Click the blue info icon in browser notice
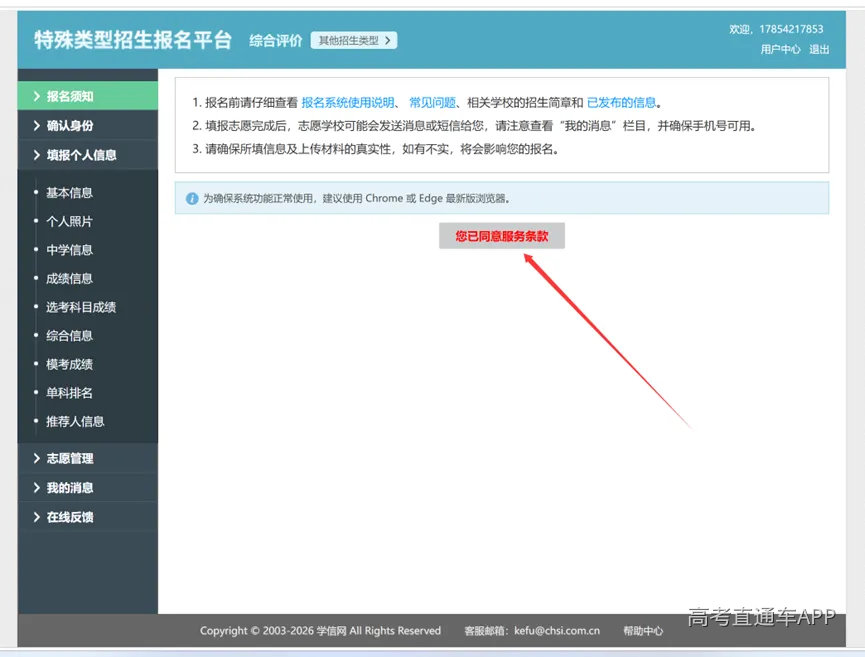This screenshot has width=865, height=657. [192, 199]
